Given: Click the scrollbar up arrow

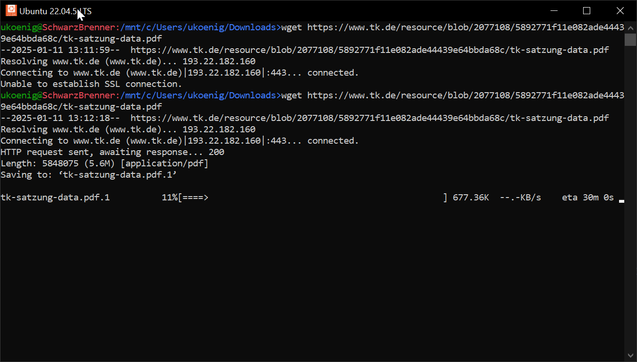Looking at the screenshot, I should [x=630, y=28].
